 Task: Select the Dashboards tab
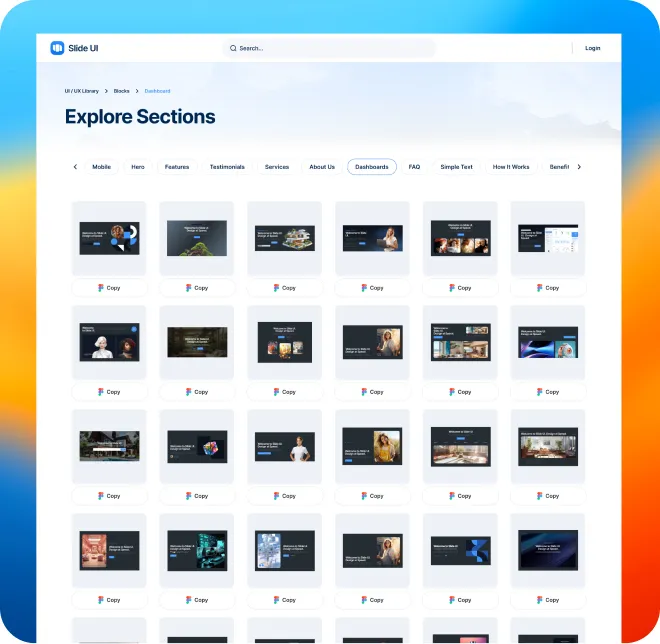372,167
